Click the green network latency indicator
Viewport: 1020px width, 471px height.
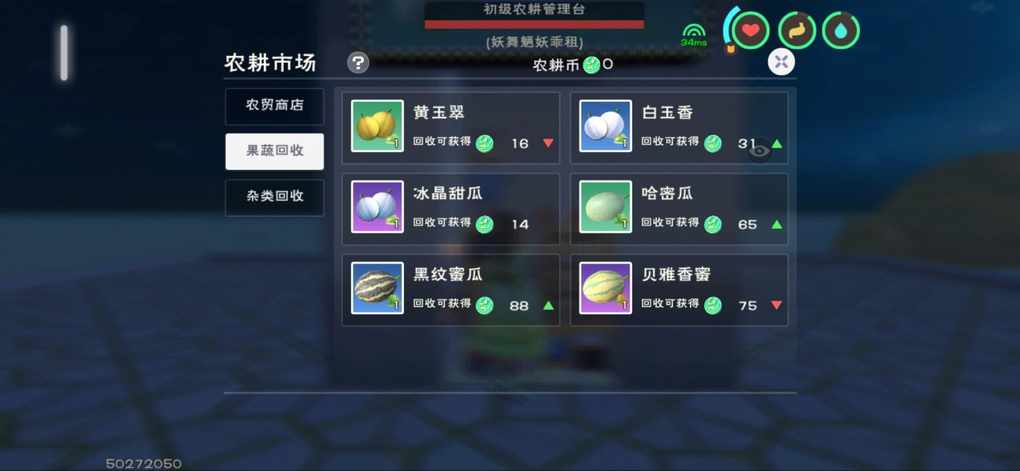tap(693, 35)
